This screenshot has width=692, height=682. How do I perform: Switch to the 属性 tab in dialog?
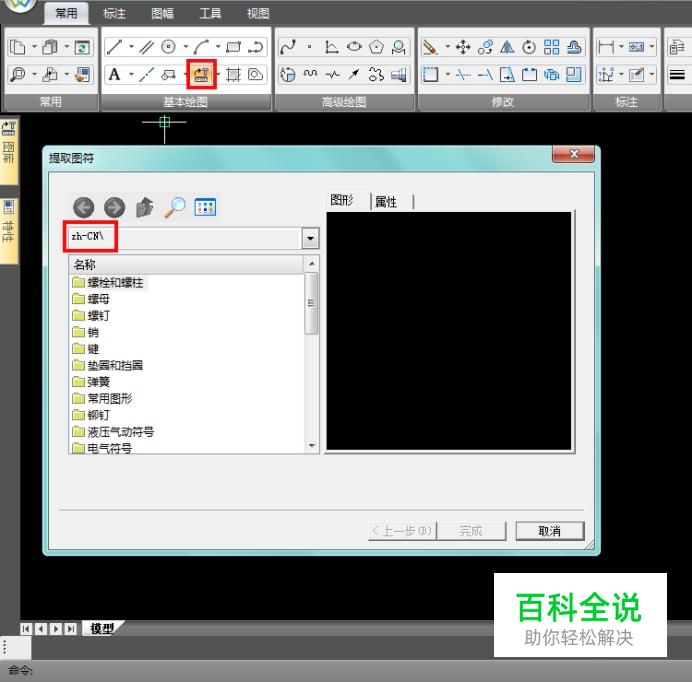[391, 202]
